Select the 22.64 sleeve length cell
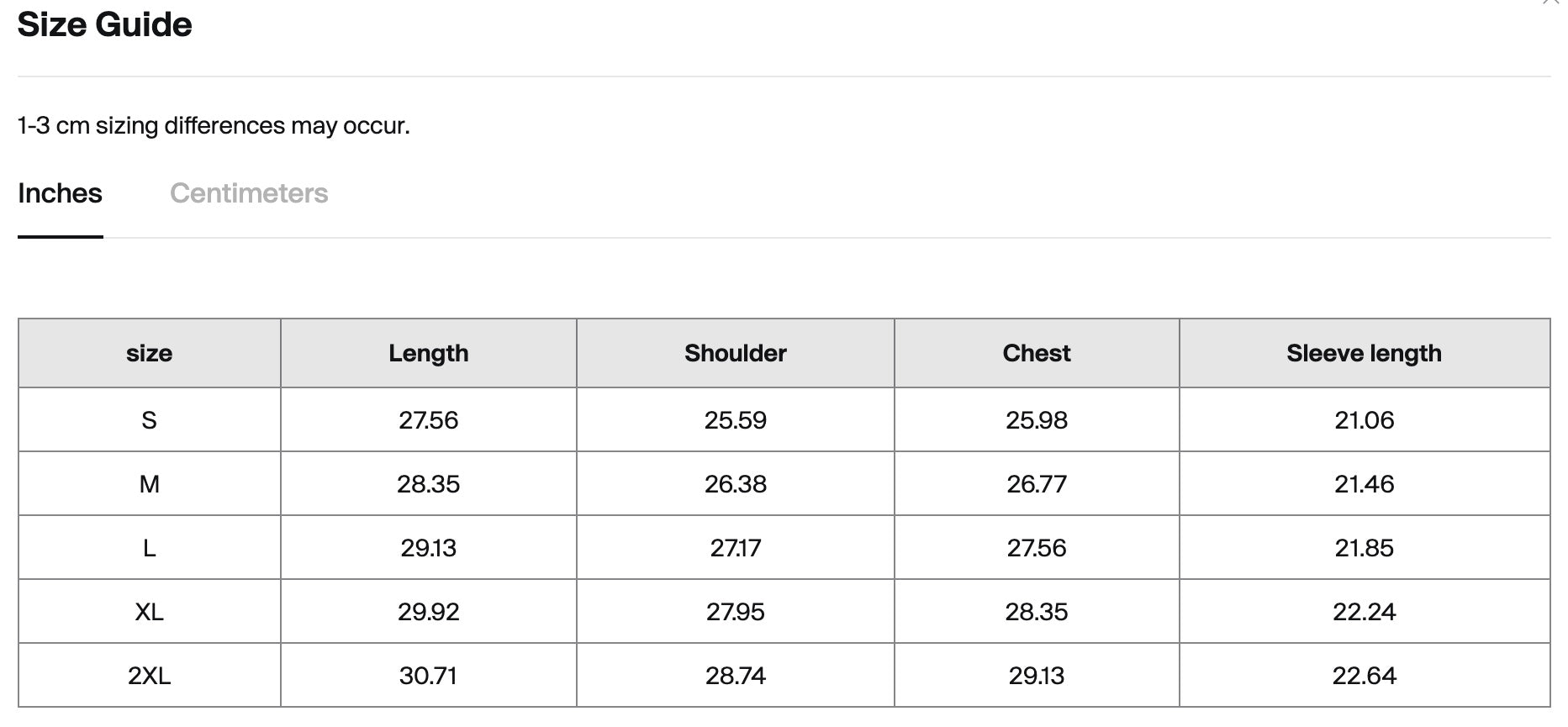Image resolution: width=1568 pixels, height=727 pixels. point(1364,676)
